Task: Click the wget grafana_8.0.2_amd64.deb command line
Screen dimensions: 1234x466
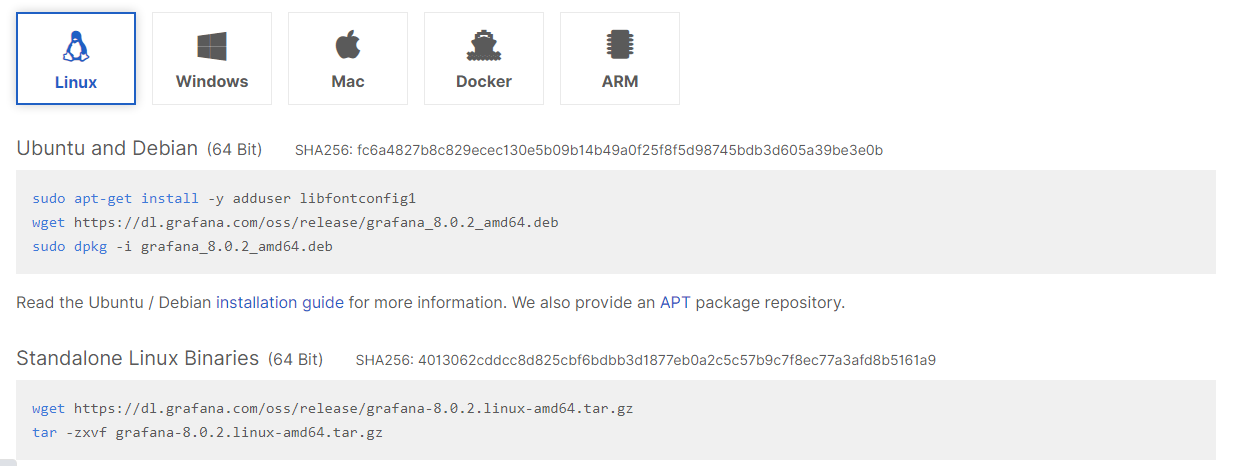Action: point(295,222)
